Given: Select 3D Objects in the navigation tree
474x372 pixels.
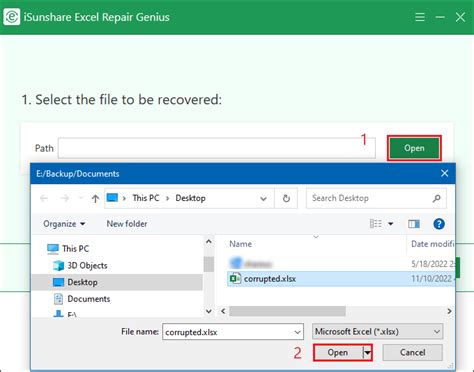Looking at the screenshot, I should (87, 266).
